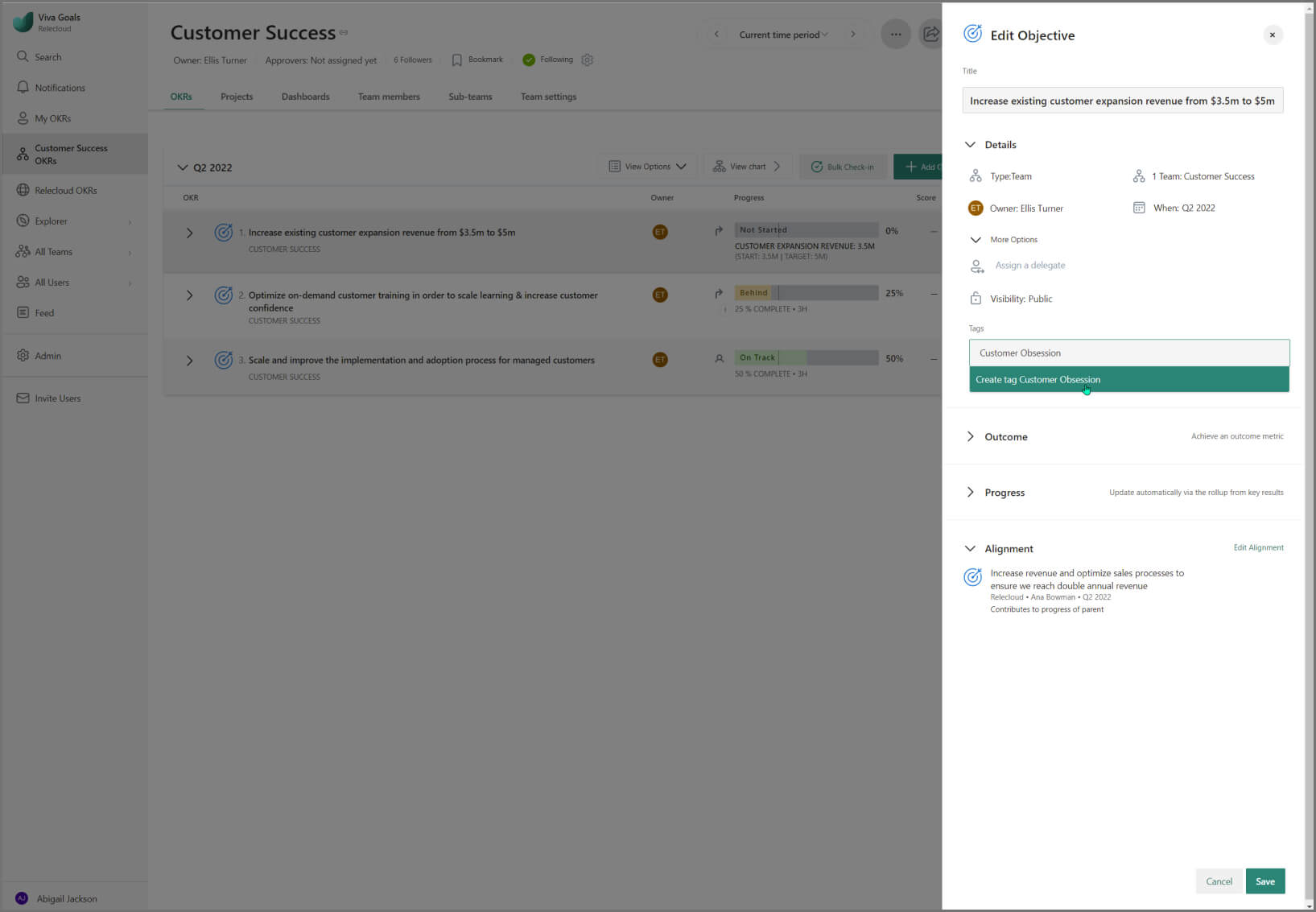Expand the Progress section

pos(970,493)
